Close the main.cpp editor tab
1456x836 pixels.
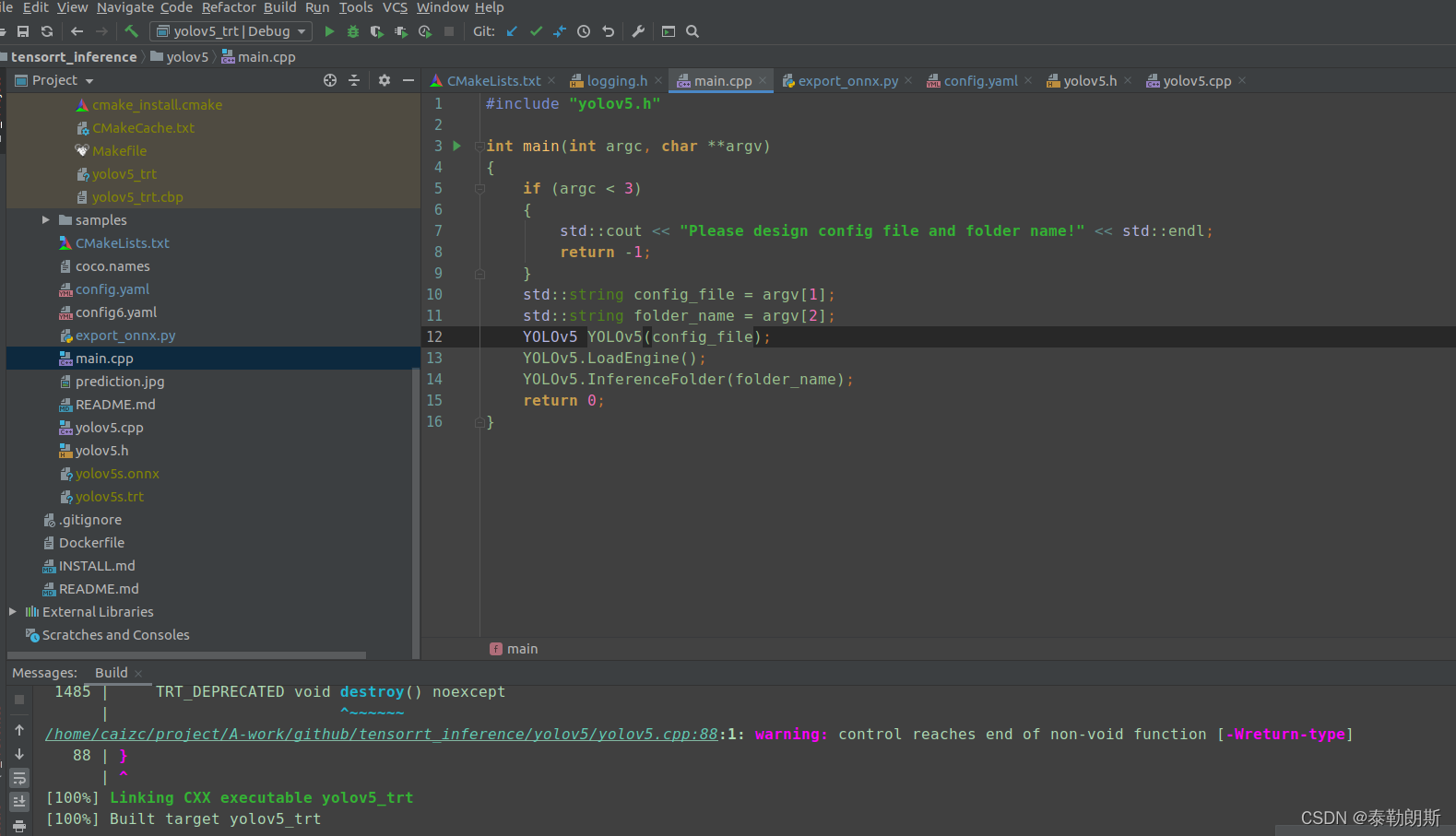[x=764, y=81]
